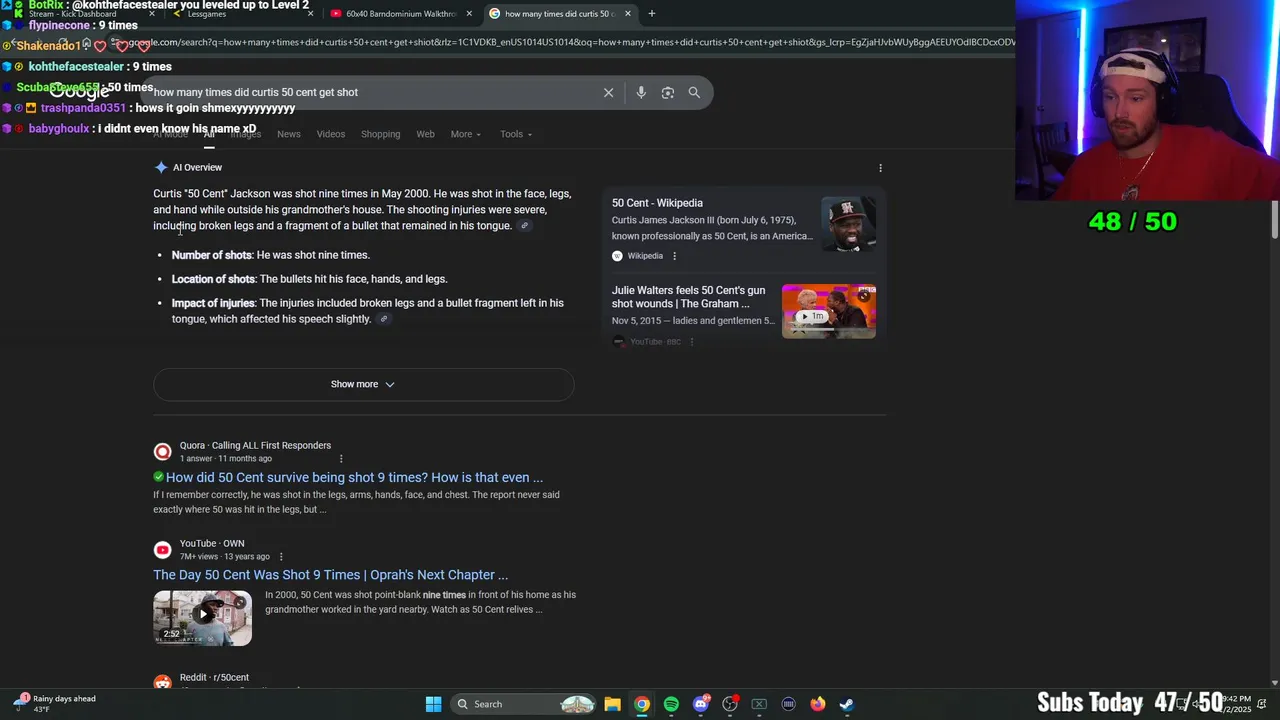Click the YouTube favicon on the OWN result
This screenshot has height=720, width=1280.
[162, 550]
